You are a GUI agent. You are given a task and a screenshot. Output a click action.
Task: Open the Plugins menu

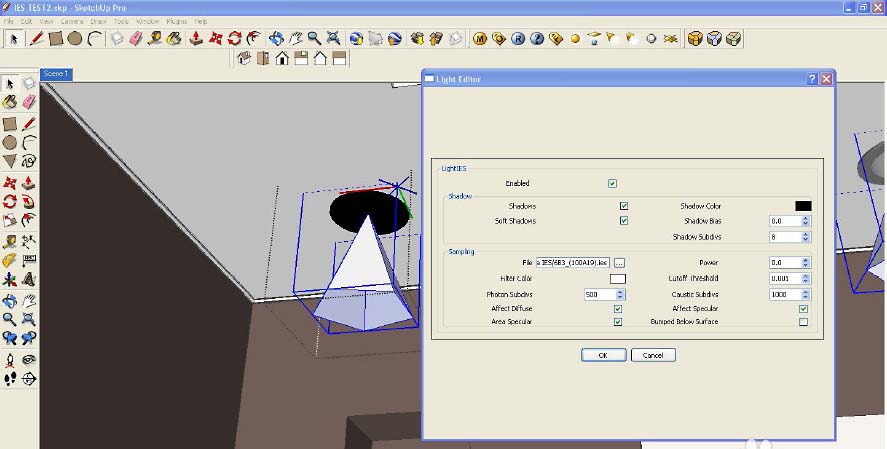coord(176,21)
